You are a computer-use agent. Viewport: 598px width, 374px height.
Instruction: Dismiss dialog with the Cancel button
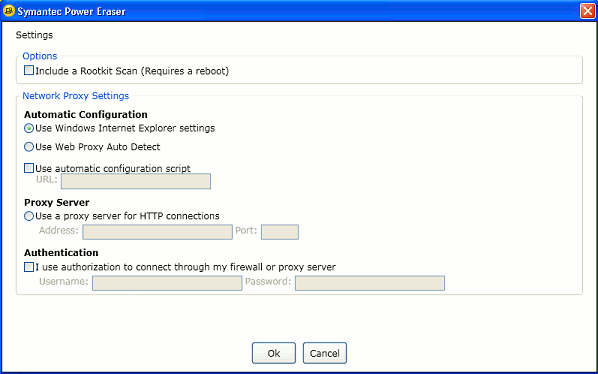[x=325, y=353]
